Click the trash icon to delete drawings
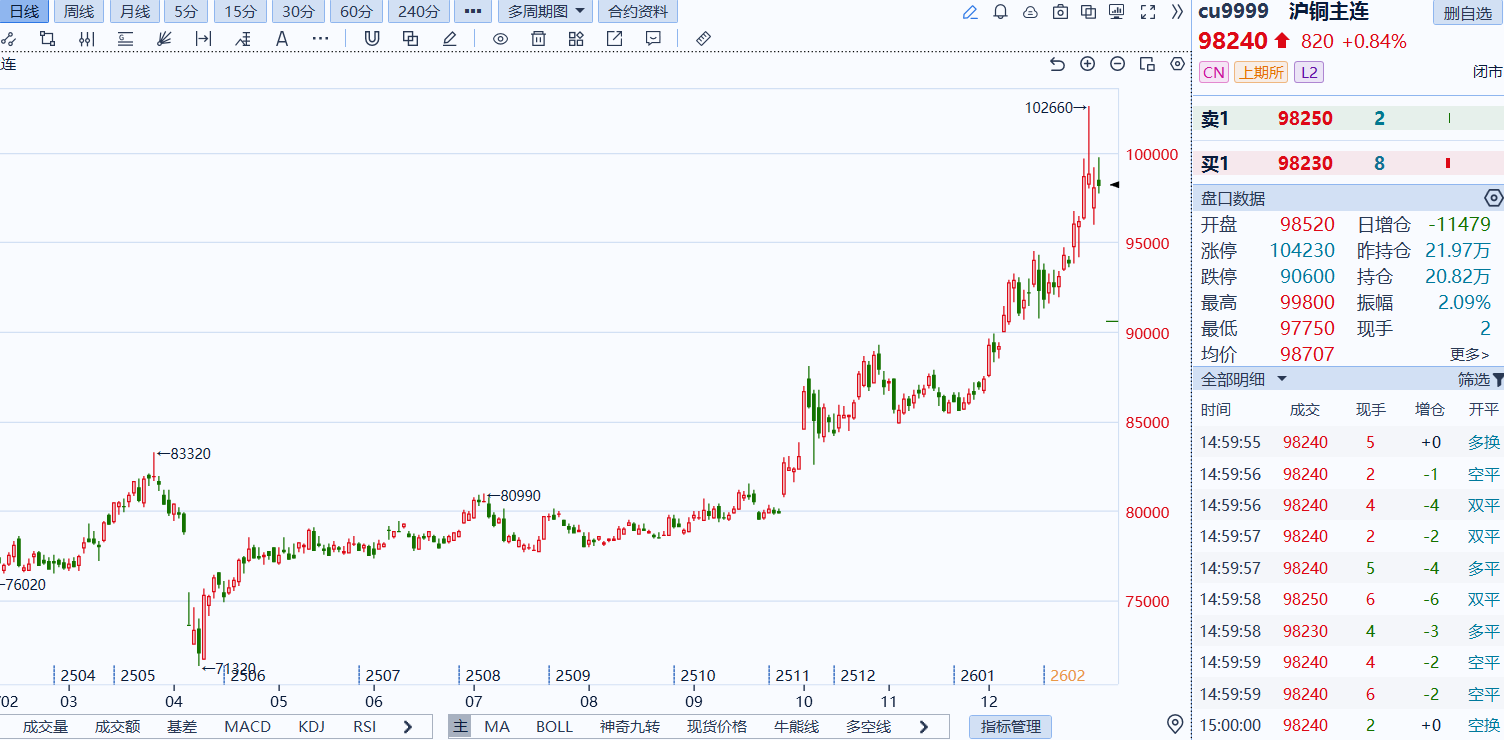 tap(538, 39)
